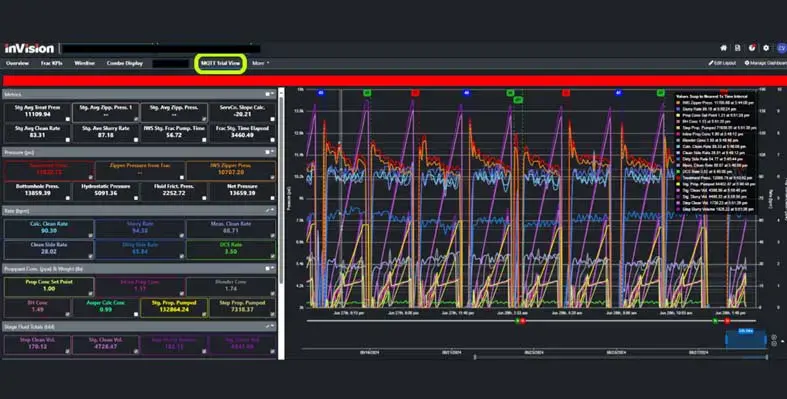Click the square icon in Pressure panel header
This screenshot has height=399, width=787.
pos(268,152)
